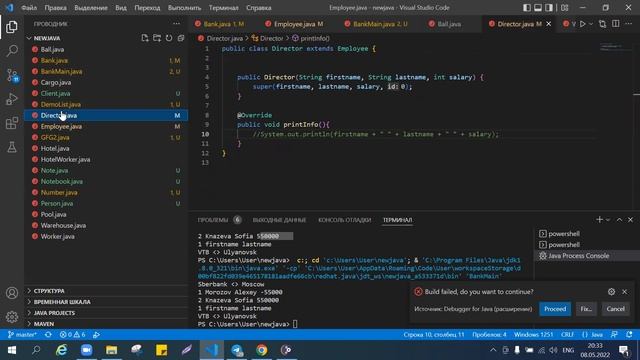Click Proceed in Build failed dialog
This screenshot has width=640, height=360.
555,309
